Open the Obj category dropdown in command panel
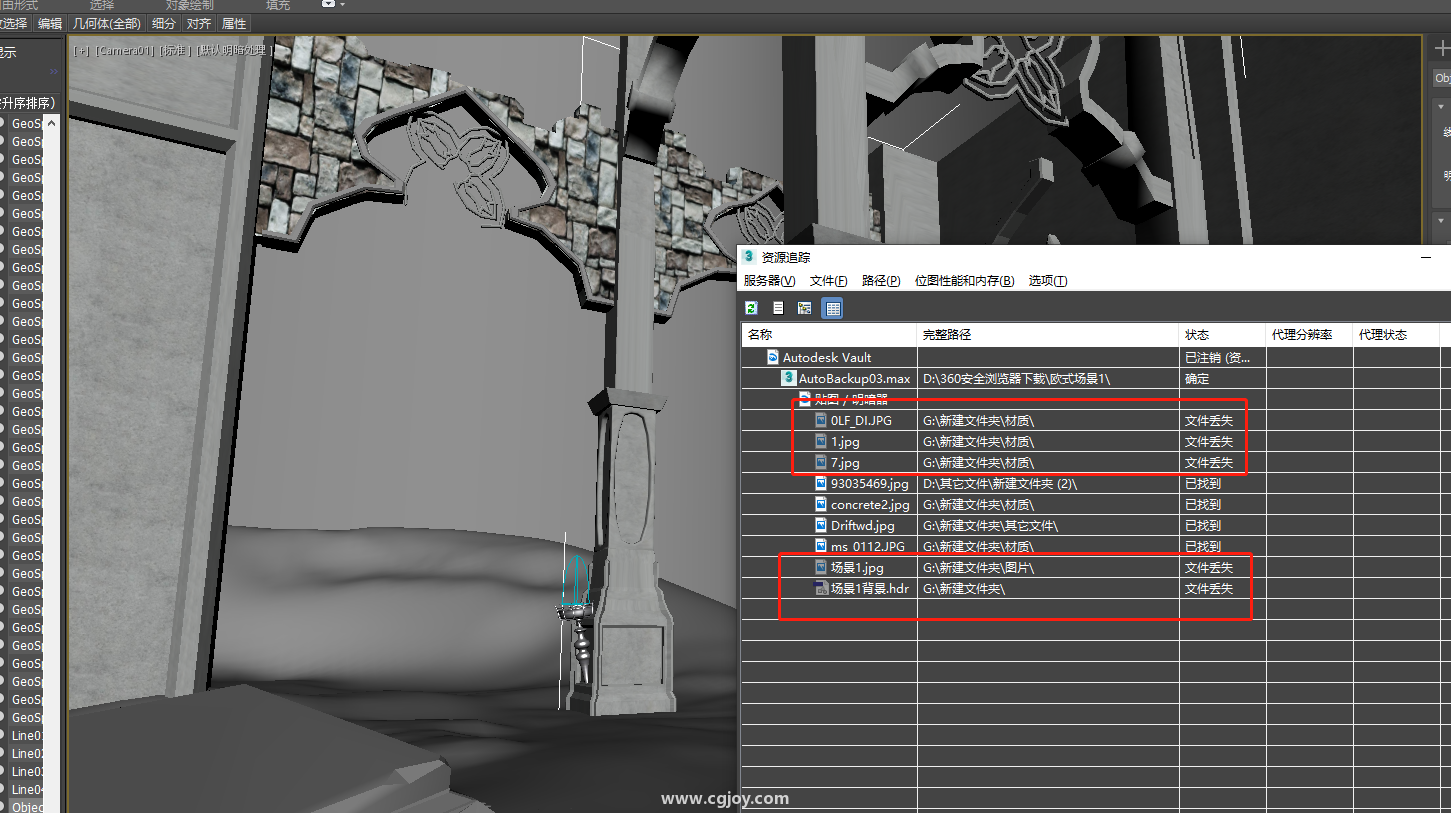1451x813 pixels. 1442,78
